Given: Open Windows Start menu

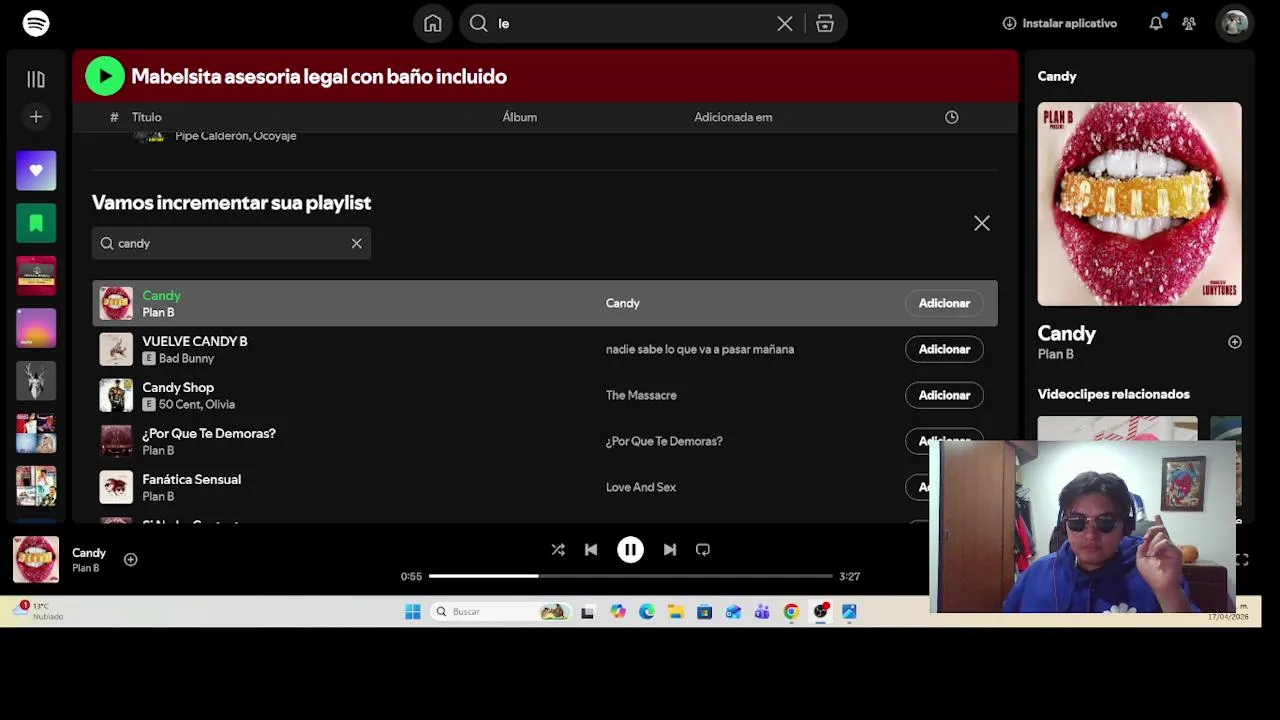Looking at the screenshot, I should pos(413,612).
